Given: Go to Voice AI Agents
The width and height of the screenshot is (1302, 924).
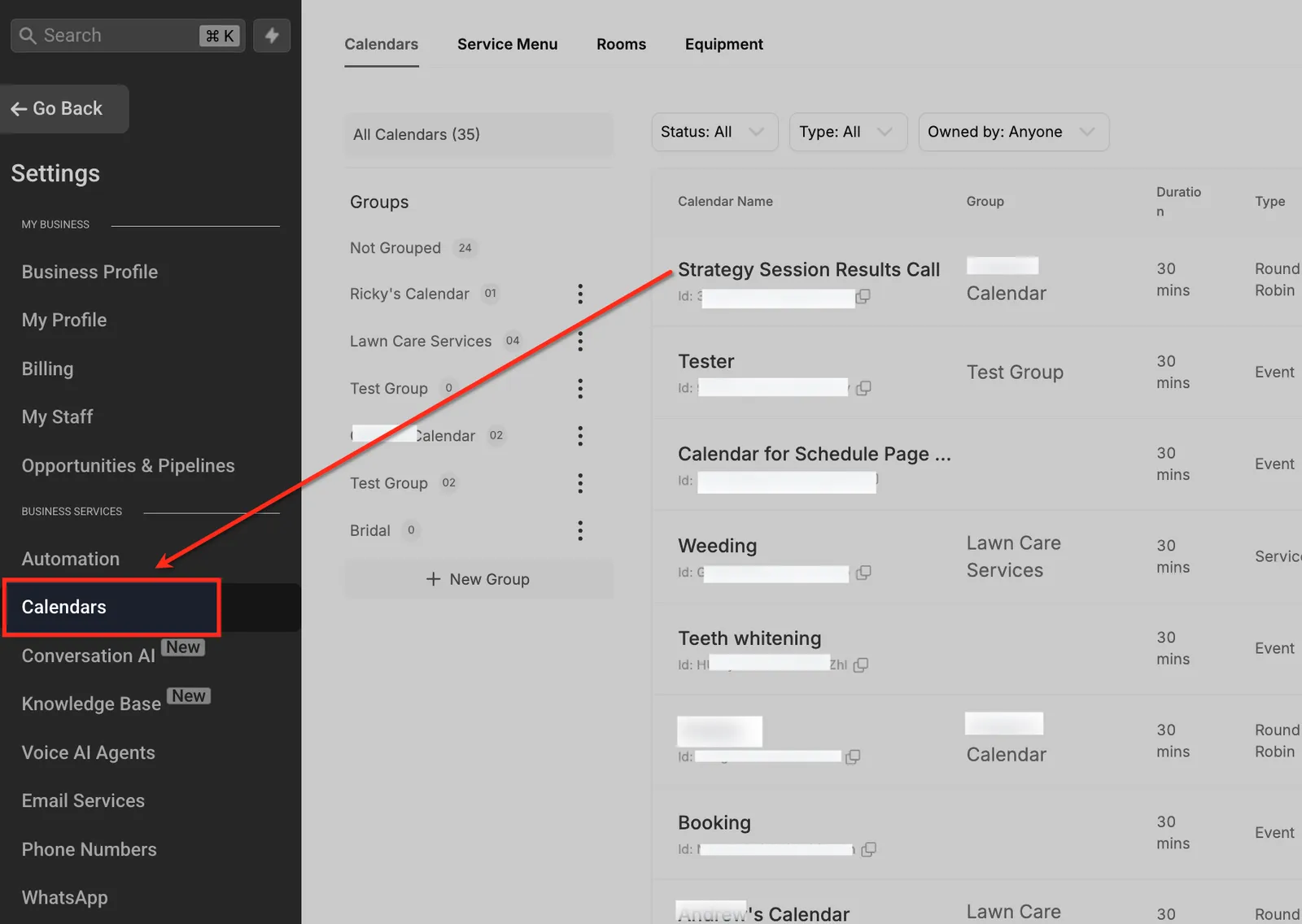Looking at the screenshot, I should [x=88, y=752].
